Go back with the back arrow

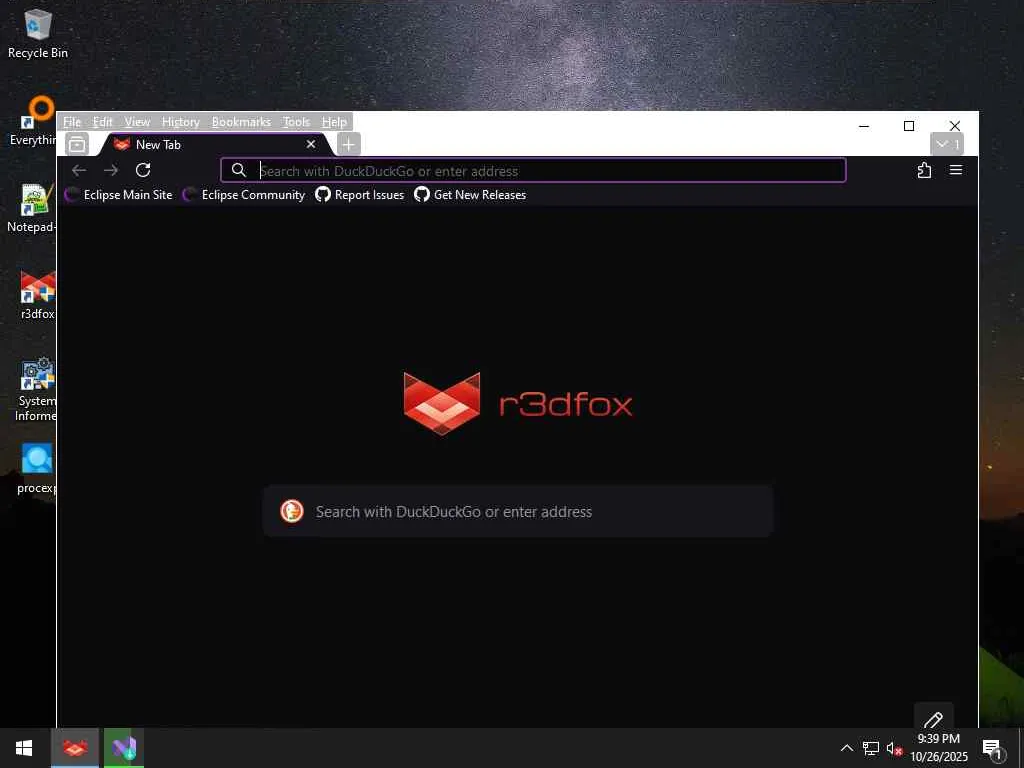pos(79,170)
